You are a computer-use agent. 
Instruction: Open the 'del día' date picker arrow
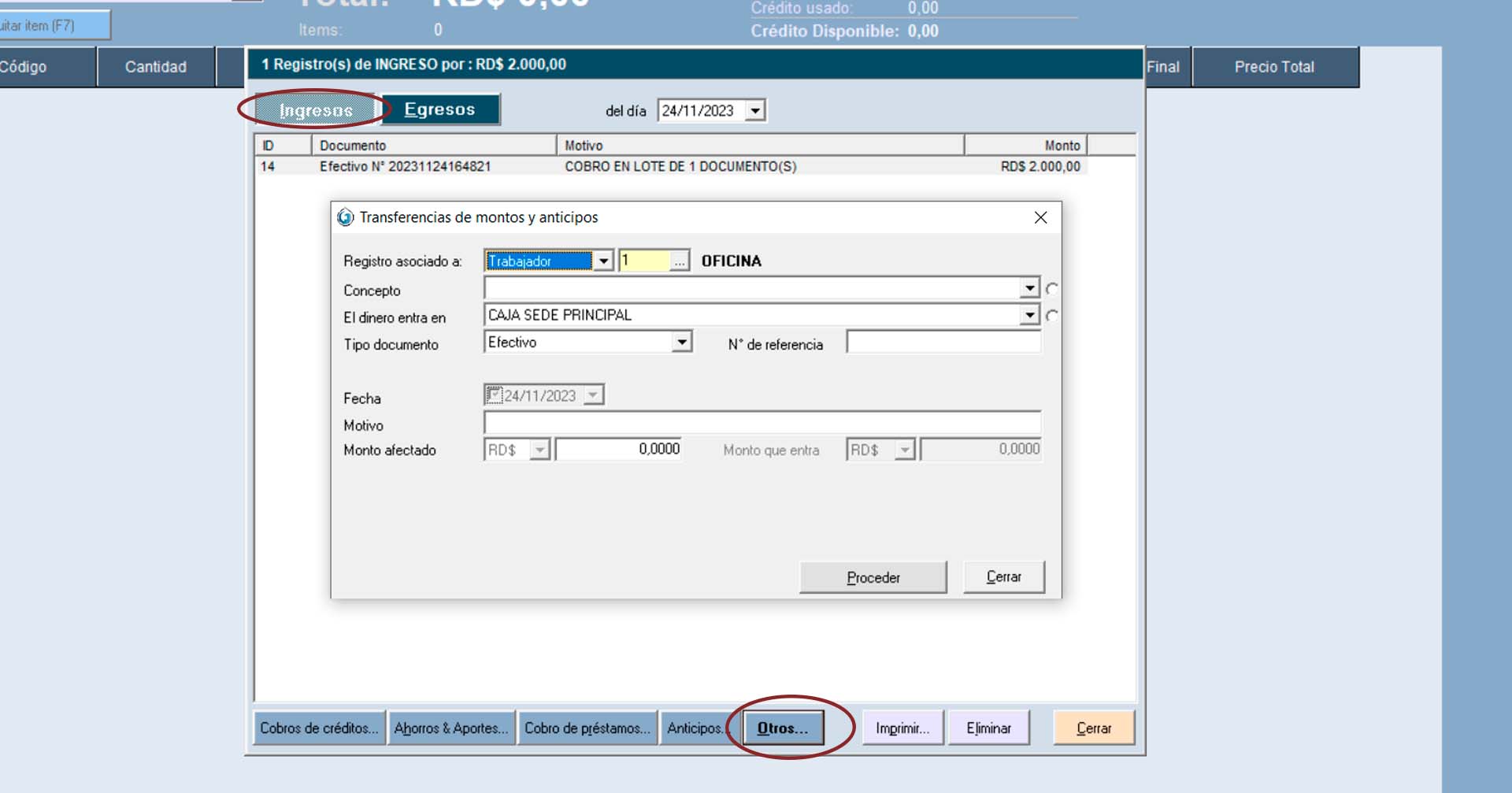click(755, 110)
